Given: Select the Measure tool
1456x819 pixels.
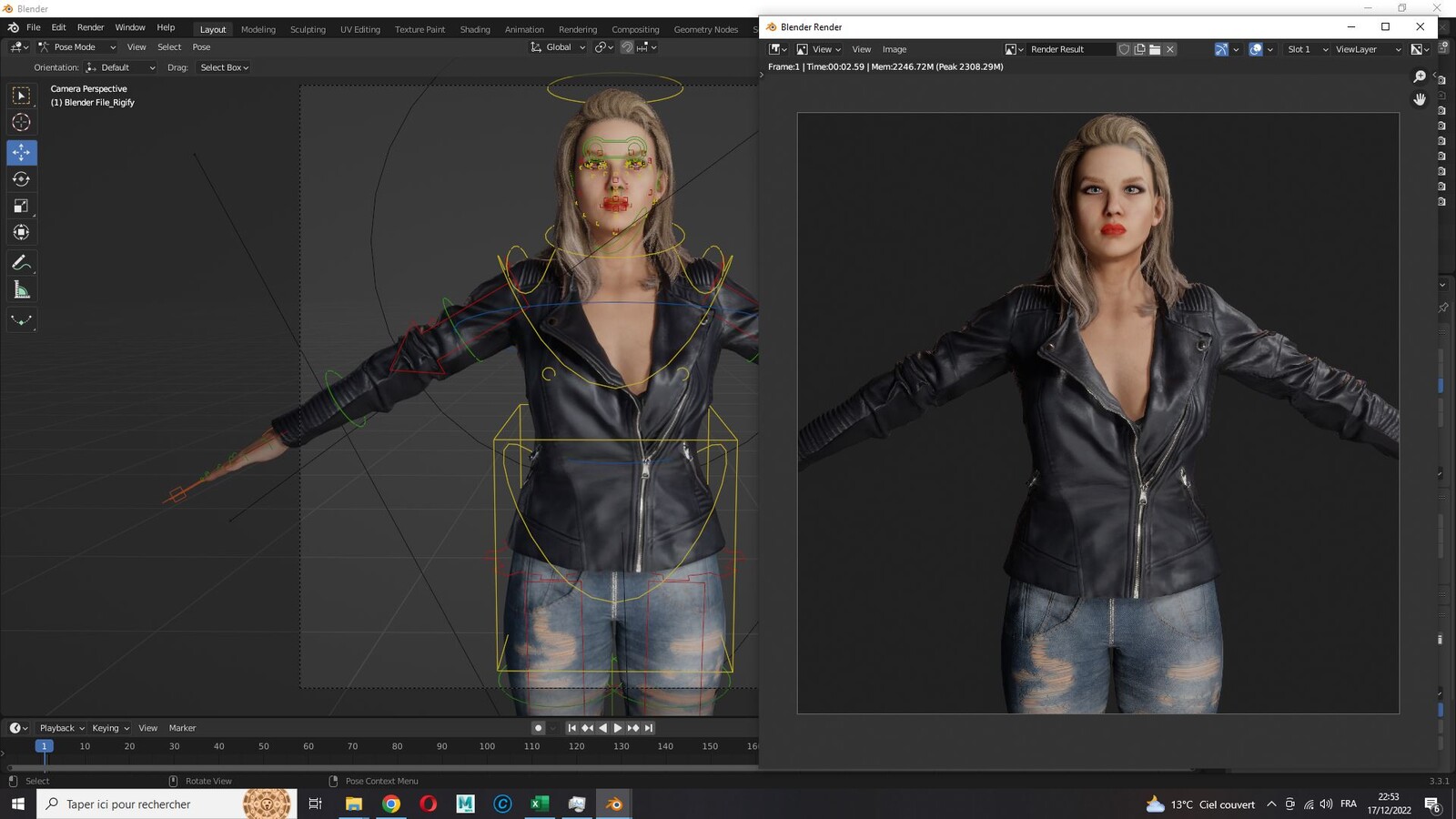Looking at the screenshot, I should tap(21, 290).
